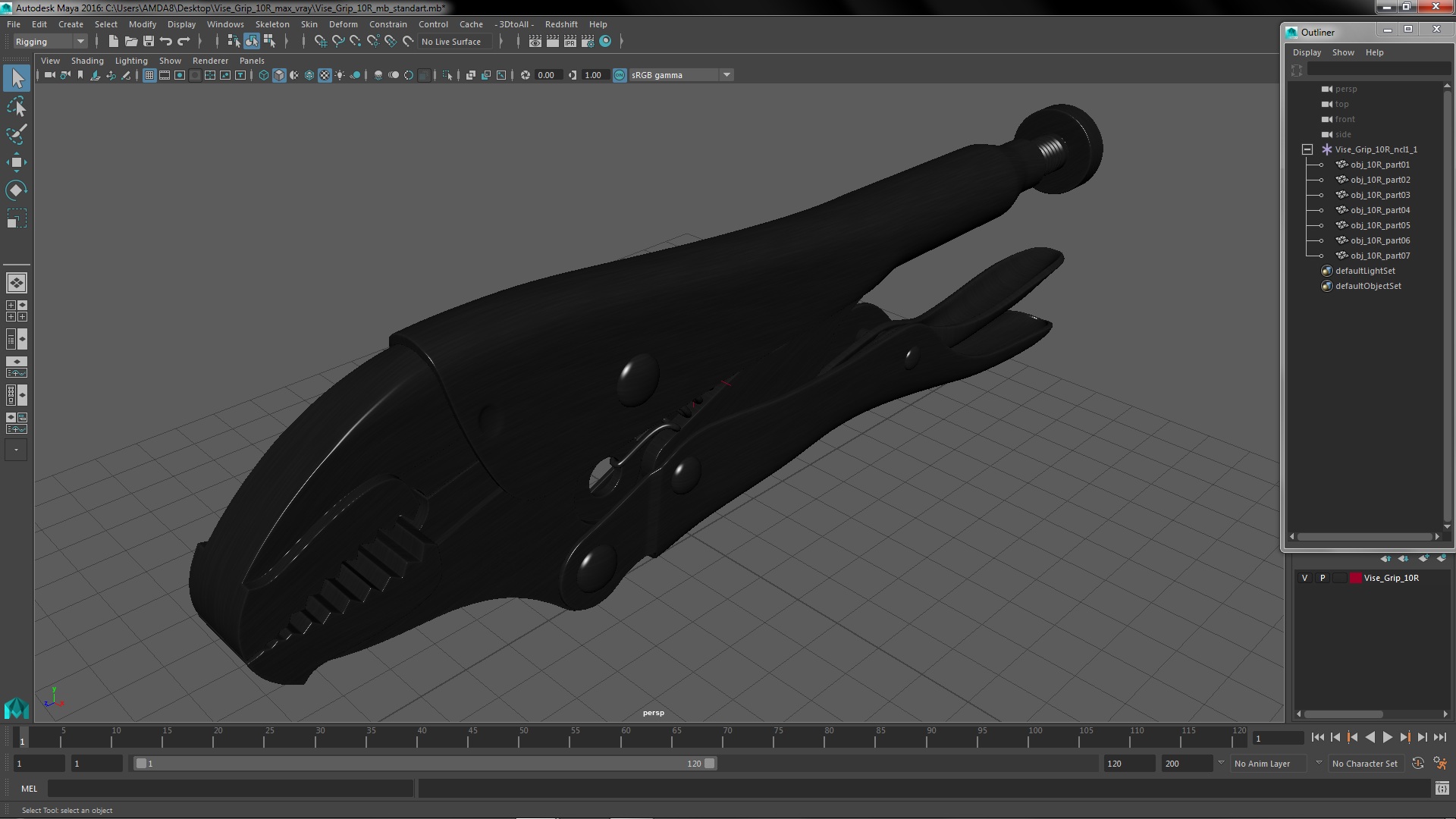This screenshot has width=1456, height=819.
Task: Open the Skeleton menu
Action: [272, 24]
